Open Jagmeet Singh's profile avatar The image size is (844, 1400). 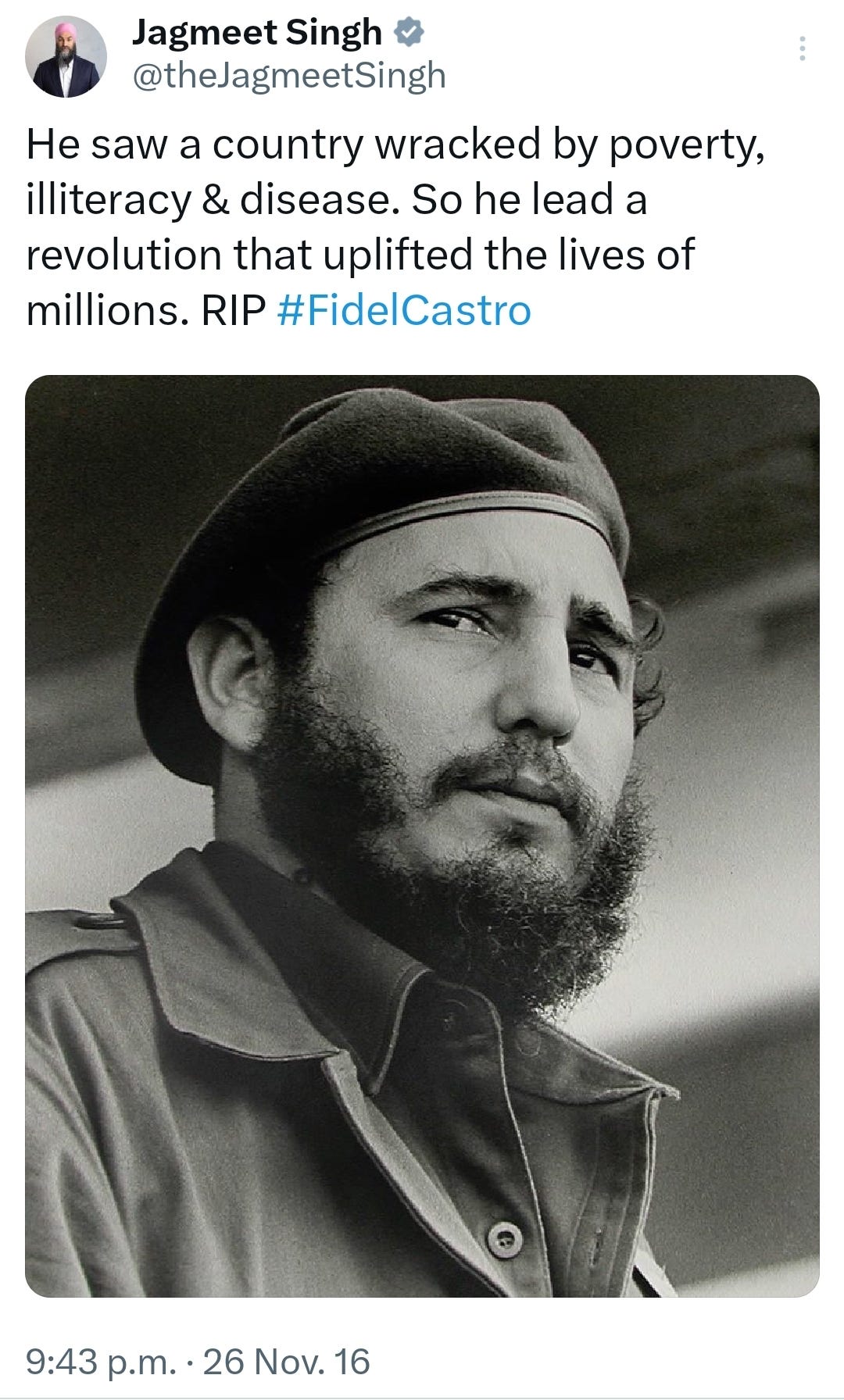click(x=66, y=57)
